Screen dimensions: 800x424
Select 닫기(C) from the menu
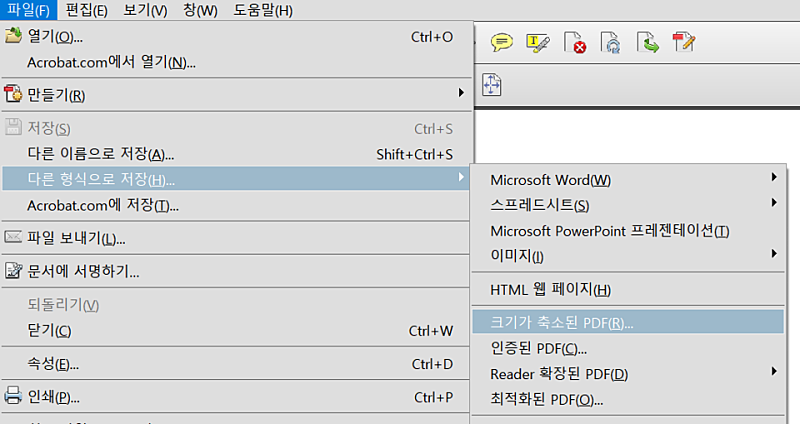[x=236, y=331]
